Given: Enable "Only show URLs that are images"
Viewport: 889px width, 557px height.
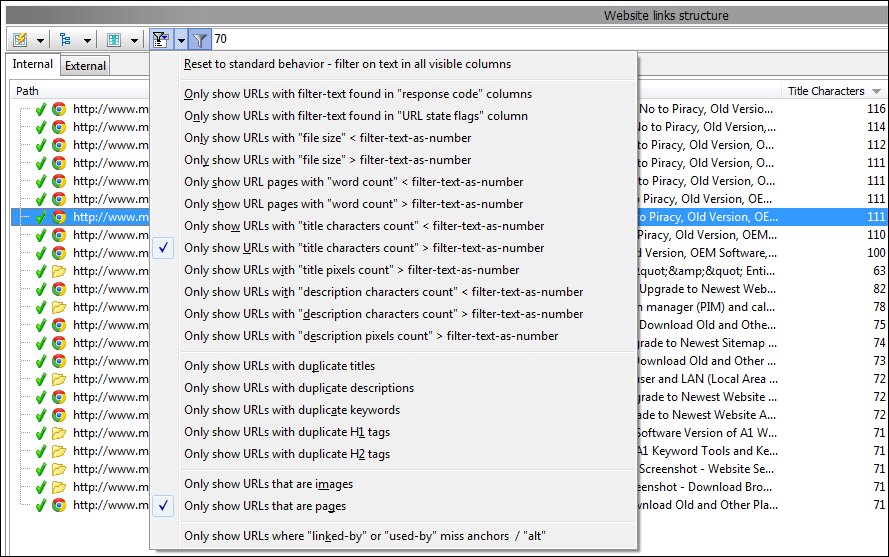Looking at the screenshot, I should click(x=268, y=484).
